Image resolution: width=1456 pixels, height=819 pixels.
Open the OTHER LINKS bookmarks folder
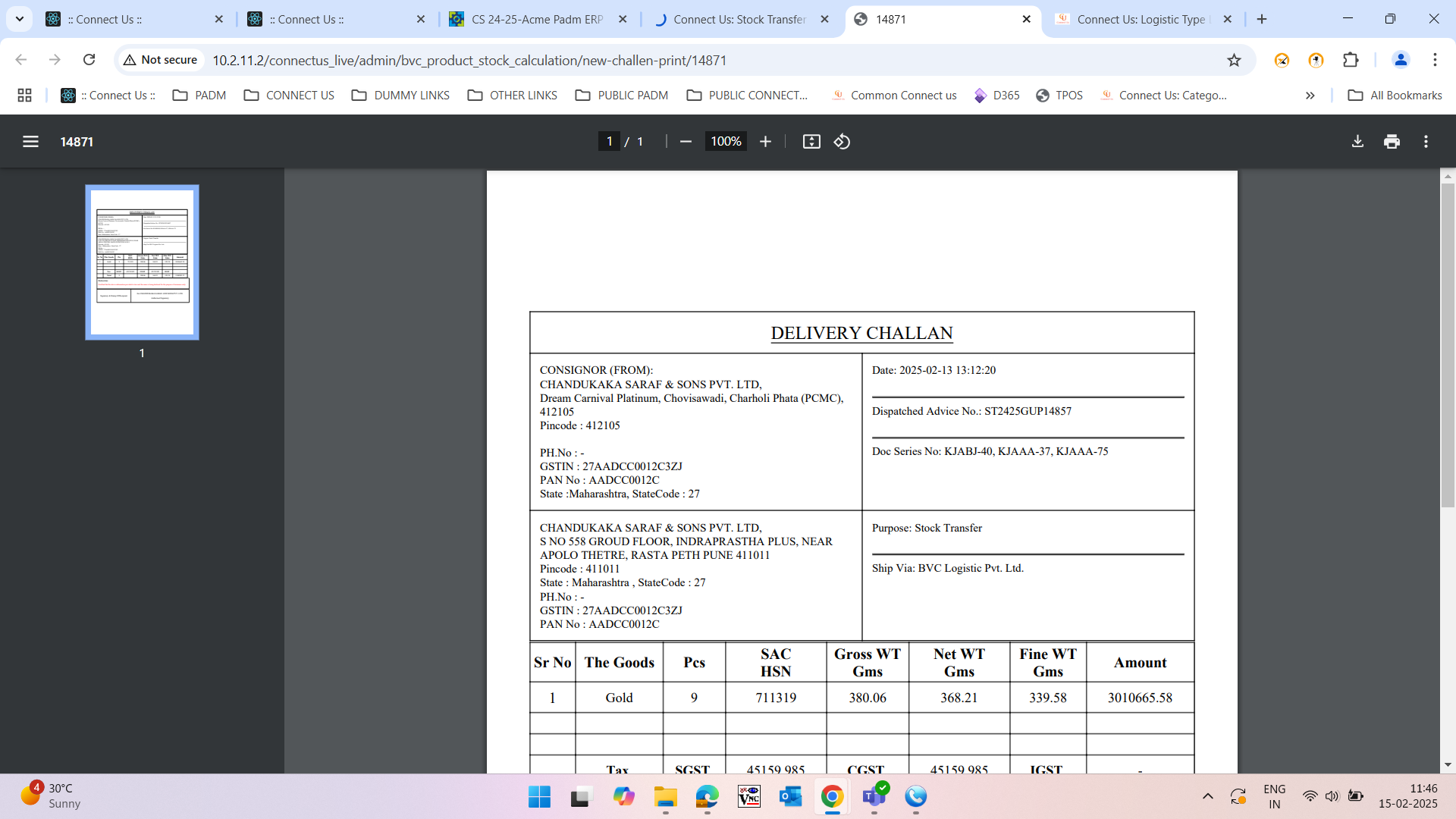pos(513,95)
